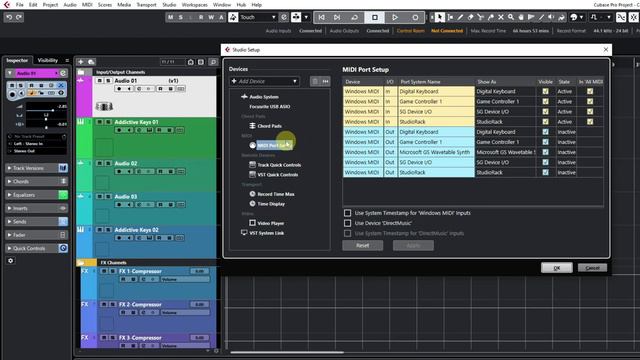Select the Comp hand tool
640x360 pixels.
[521, 17]
